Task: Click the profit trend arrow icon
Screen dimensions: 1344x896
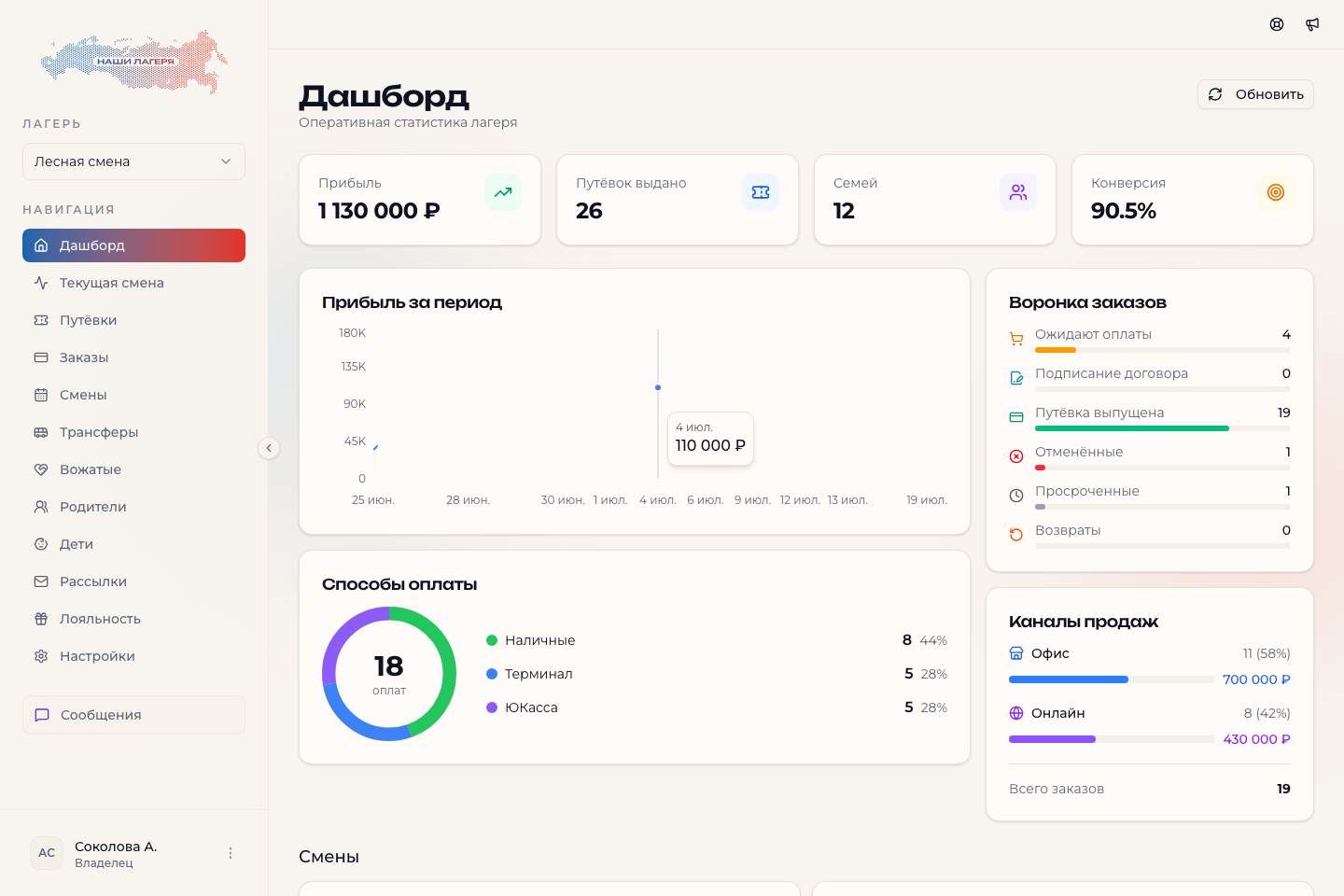Action: [503, 192]
